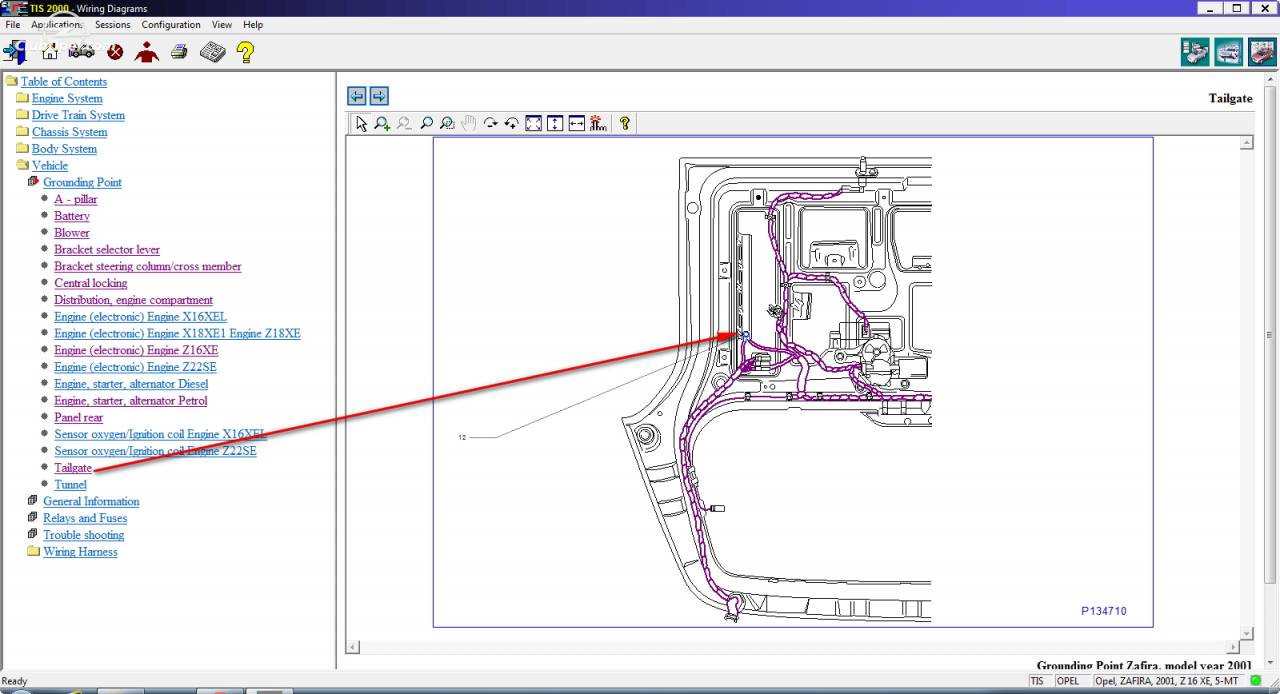Select the pointer arrow tool
The image size is (1280, 694).
(362, 123)
